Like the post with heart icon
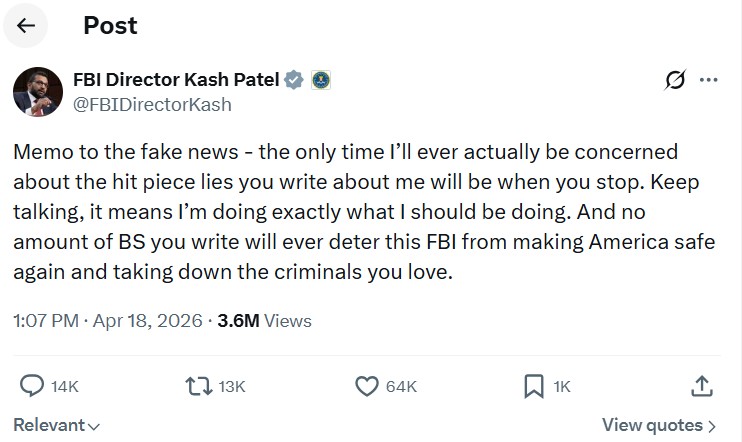This screenshot has height=442, width=742. coord(367,386)
